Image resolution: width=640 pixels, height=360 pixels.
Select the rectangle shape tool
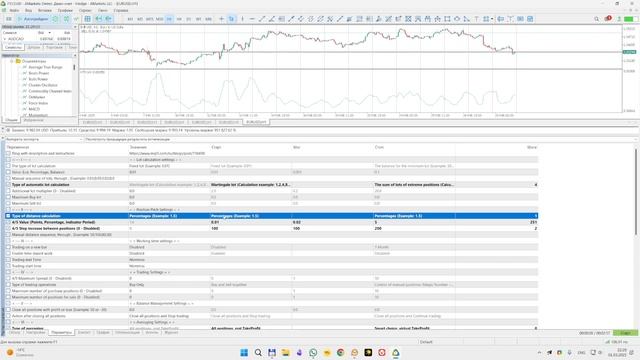point(447,19)
